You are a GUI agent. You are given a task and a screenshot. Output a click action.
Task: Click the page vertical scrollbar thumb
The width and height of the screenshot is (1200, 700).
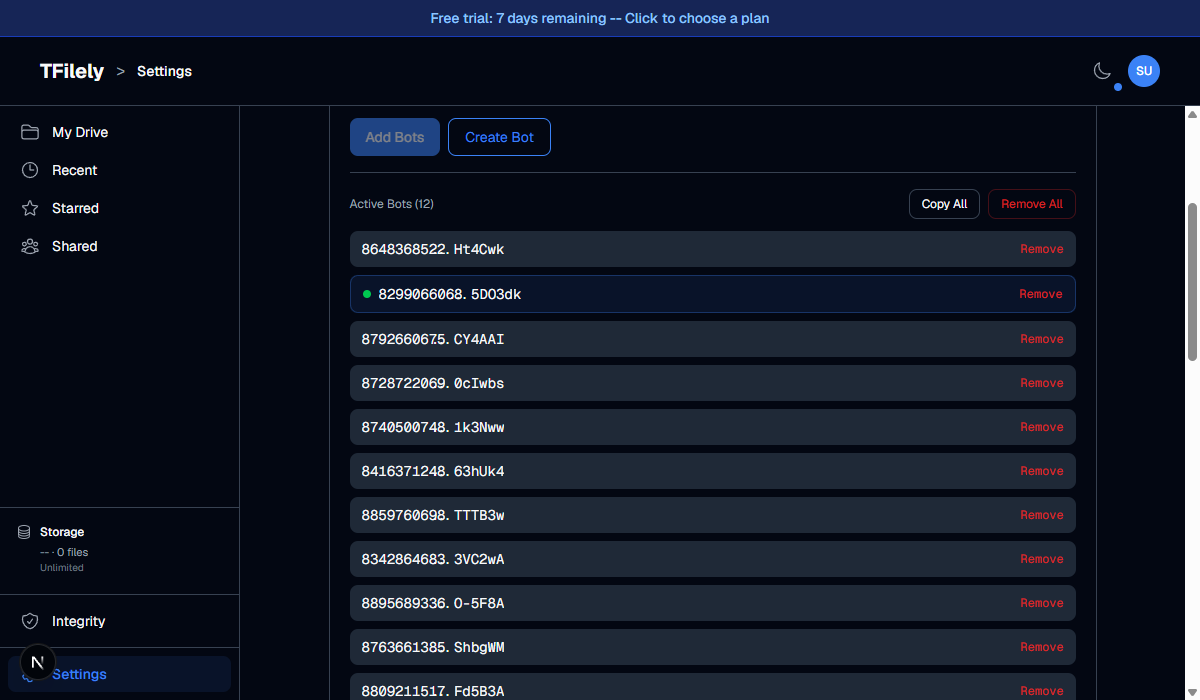pos(1192,282)
